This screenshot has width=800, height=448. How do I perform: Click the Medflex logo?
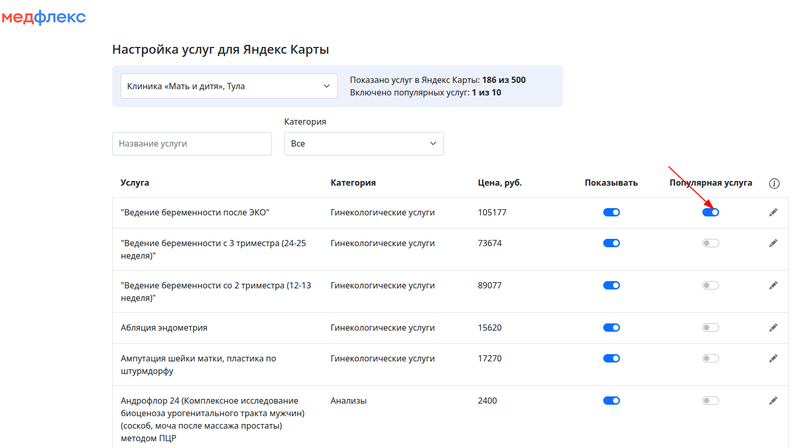coord(43,17)
